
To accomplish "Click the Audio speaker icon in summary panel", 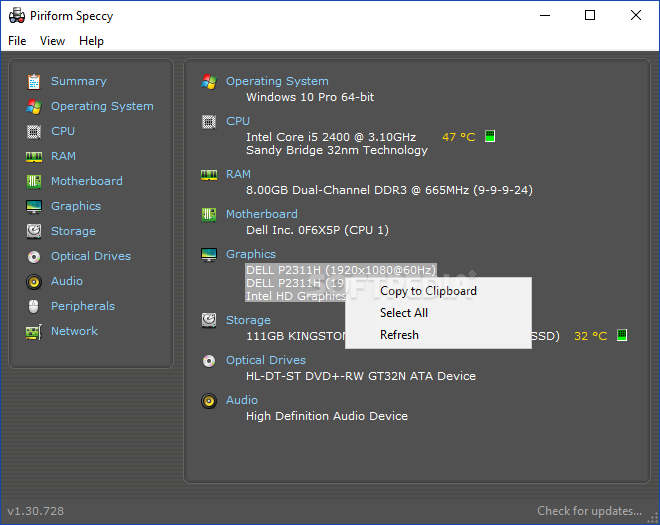I will pyautogui.click(x=209, y=401).
